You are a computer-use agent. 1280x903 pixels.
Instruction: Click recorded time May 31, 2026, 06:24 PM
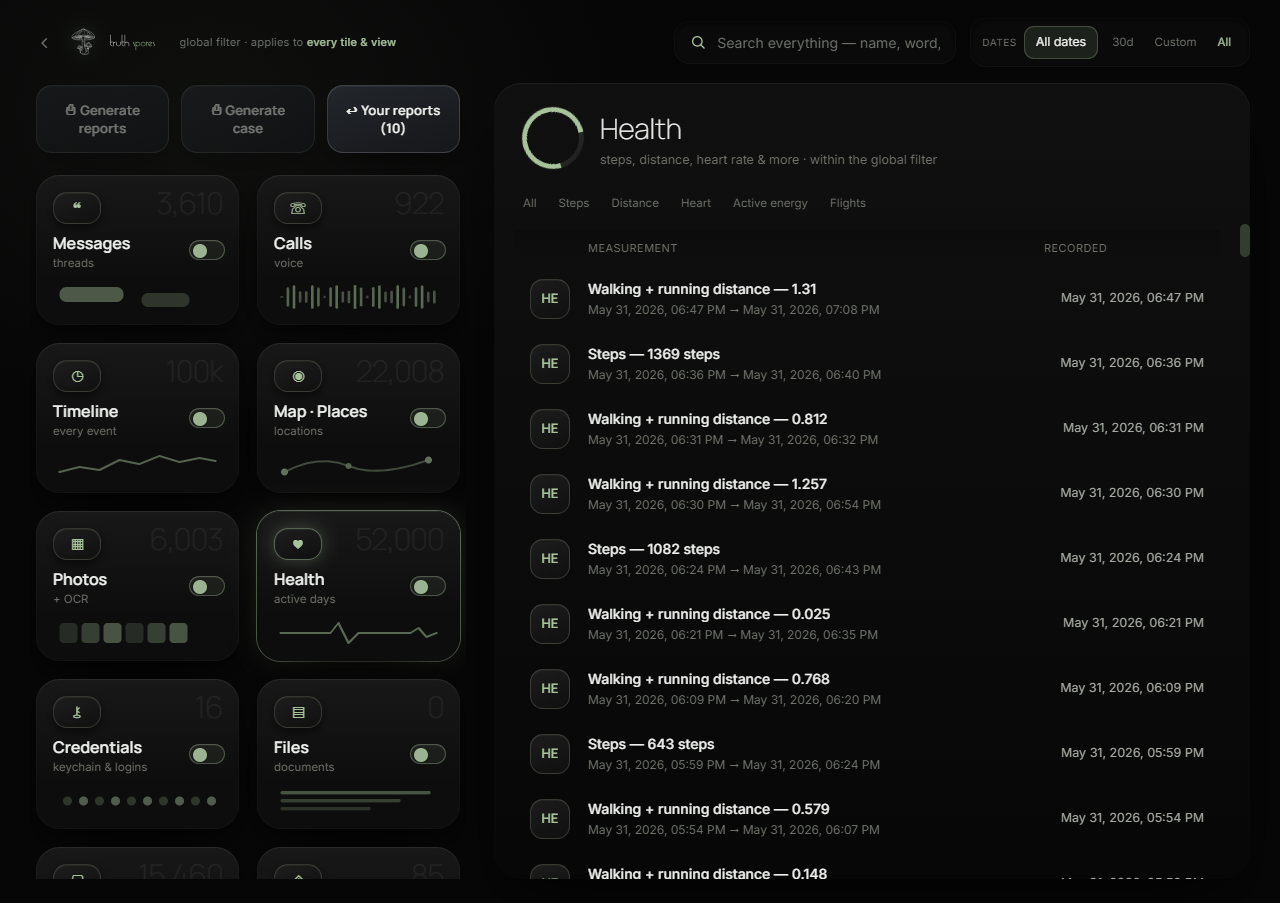click(1132, 558)
